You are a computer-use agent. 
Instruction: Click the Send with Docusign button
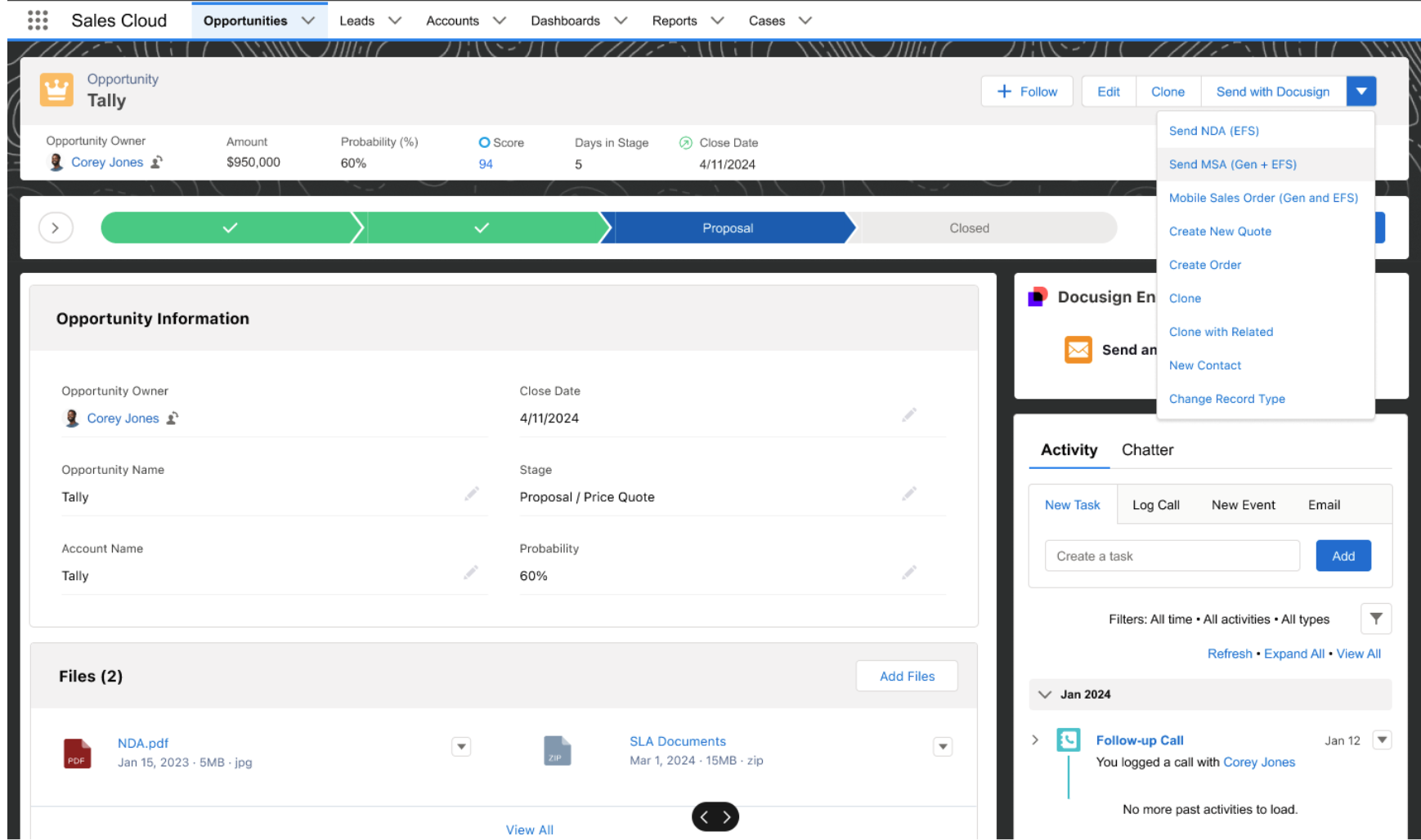(1273, 92)
